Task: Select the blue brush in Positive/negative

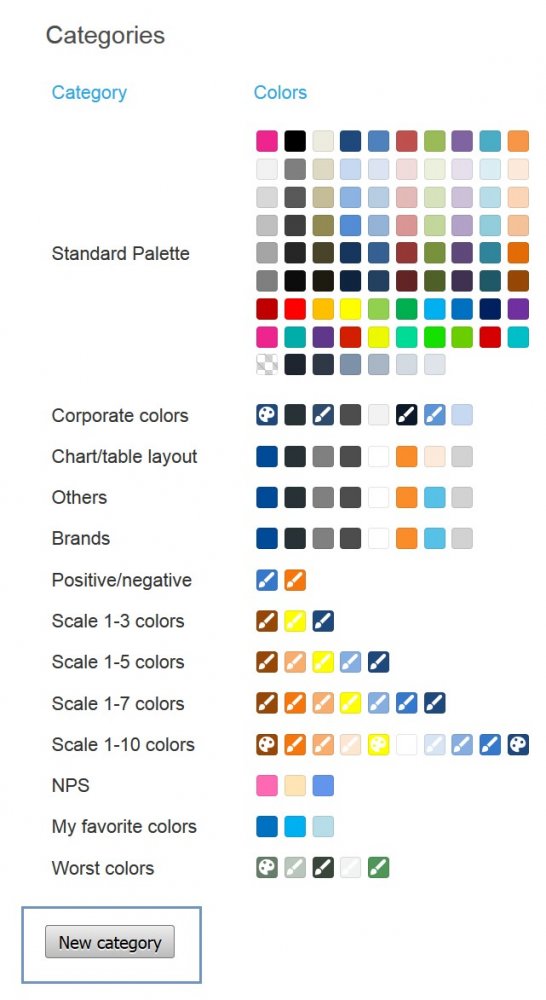Action: click(267, 580)
